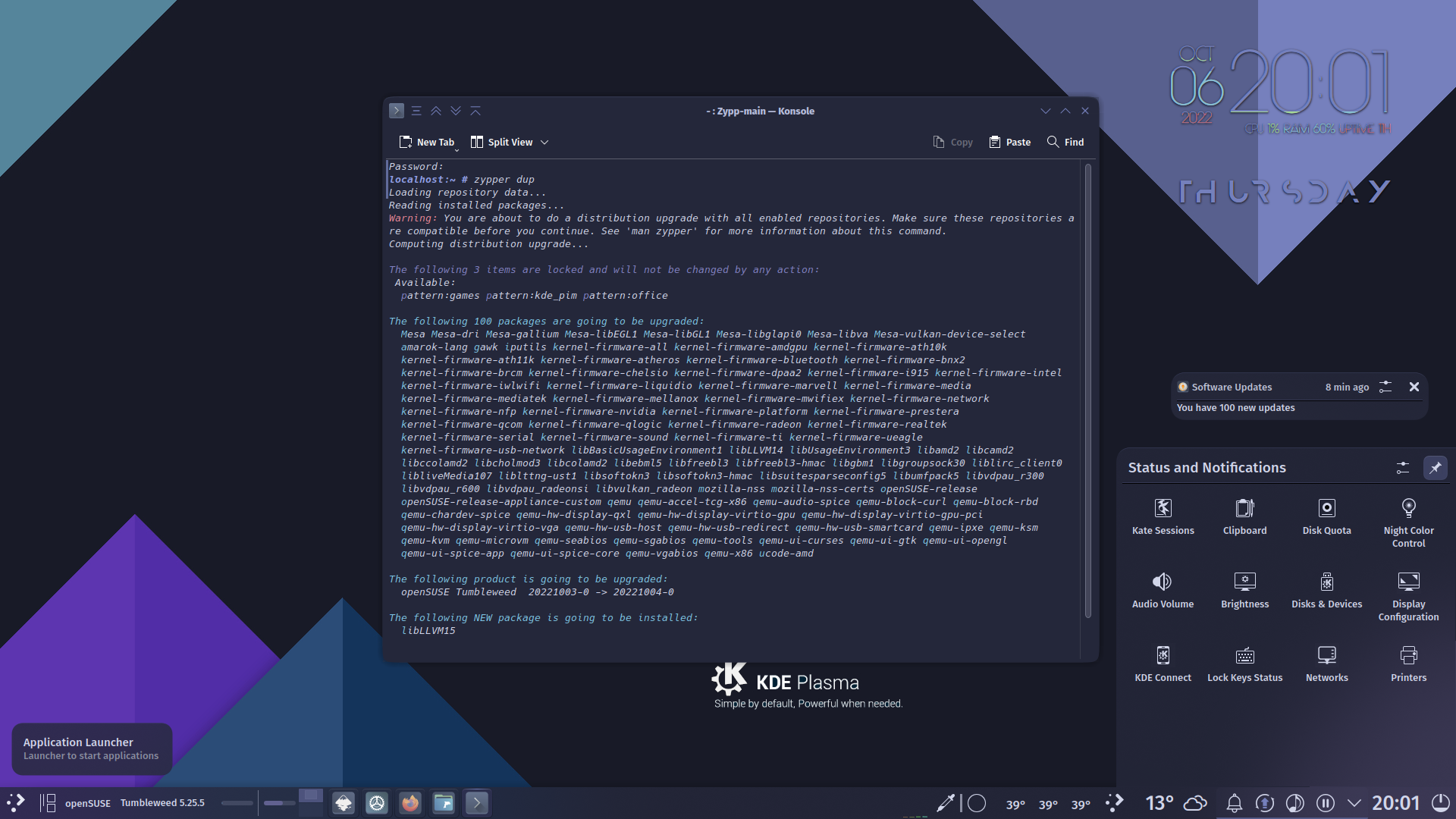The width and height of the screenshot is (1456, 819).
Task: Open Find in the Konsole toolbar
Action: point(1065,142)
